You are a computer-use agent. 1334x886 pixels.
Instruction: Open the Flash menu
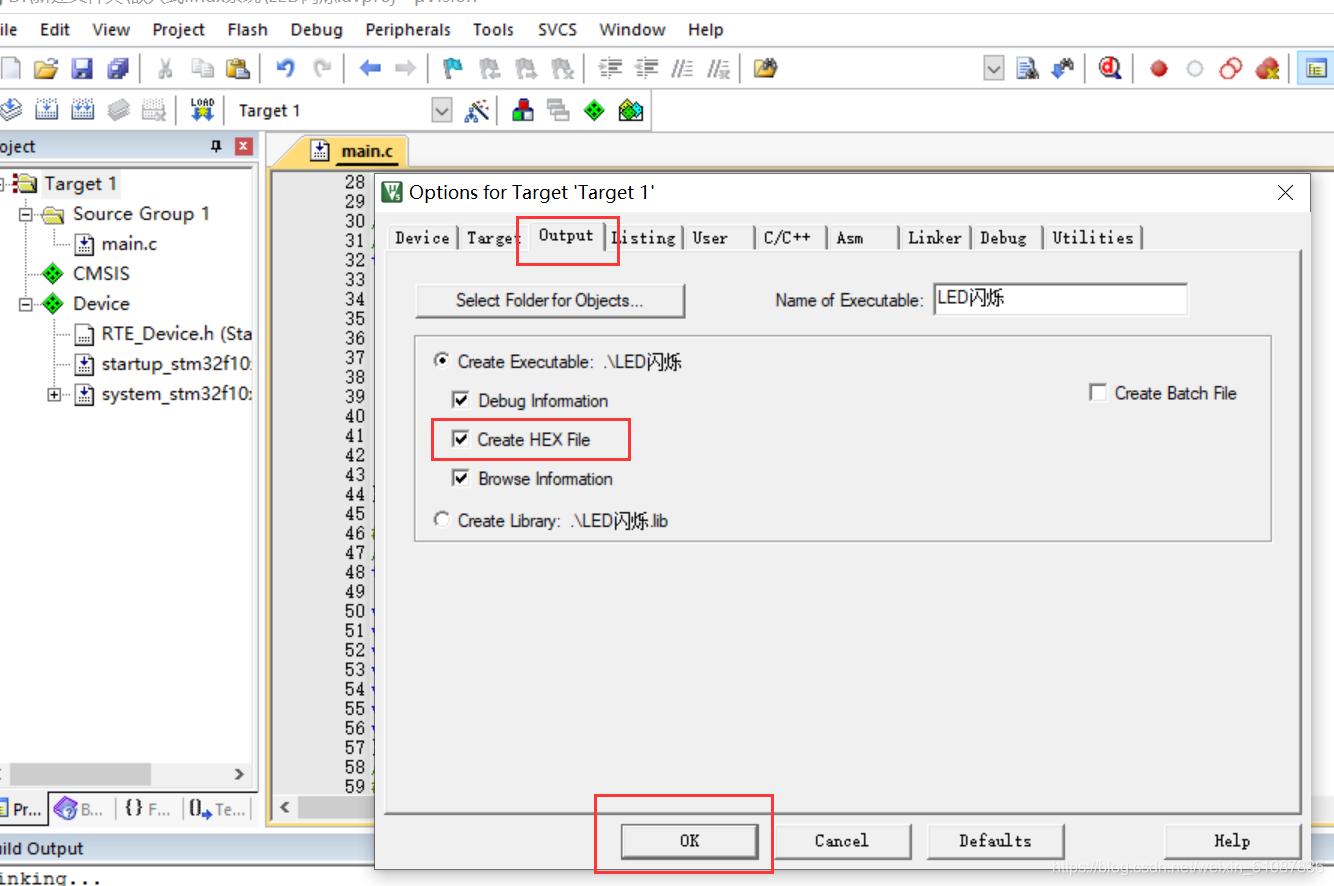pos(247,29)
